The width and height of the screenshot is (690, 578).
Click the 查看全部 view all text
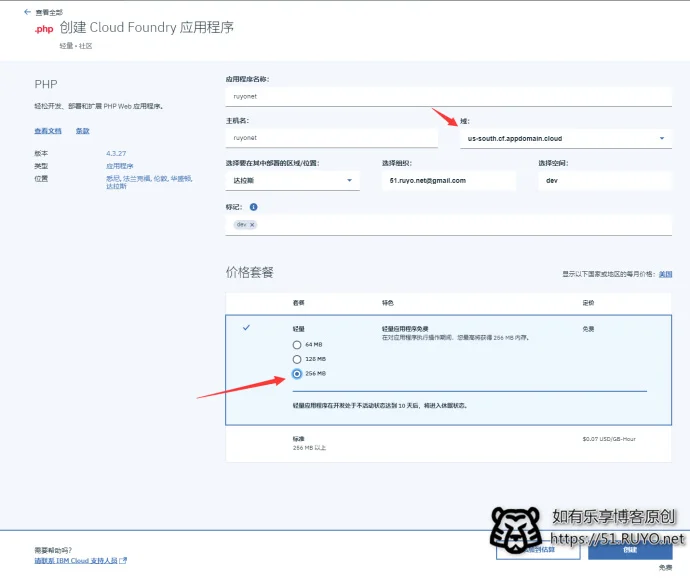[x=49, y=12]
